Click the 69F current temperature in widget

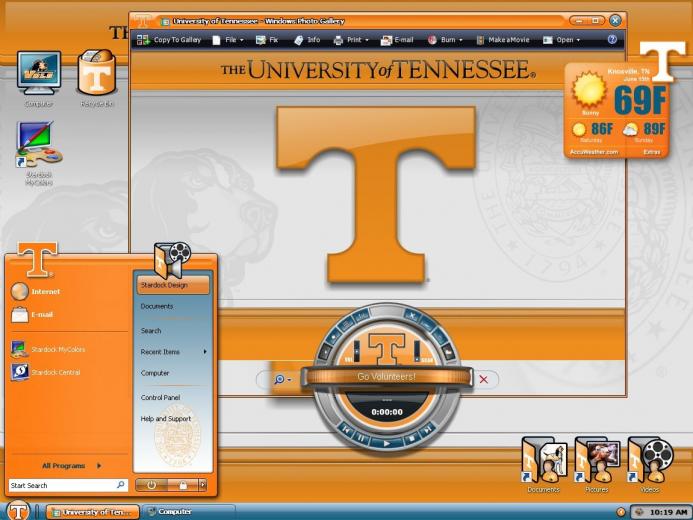coord(640,100)
